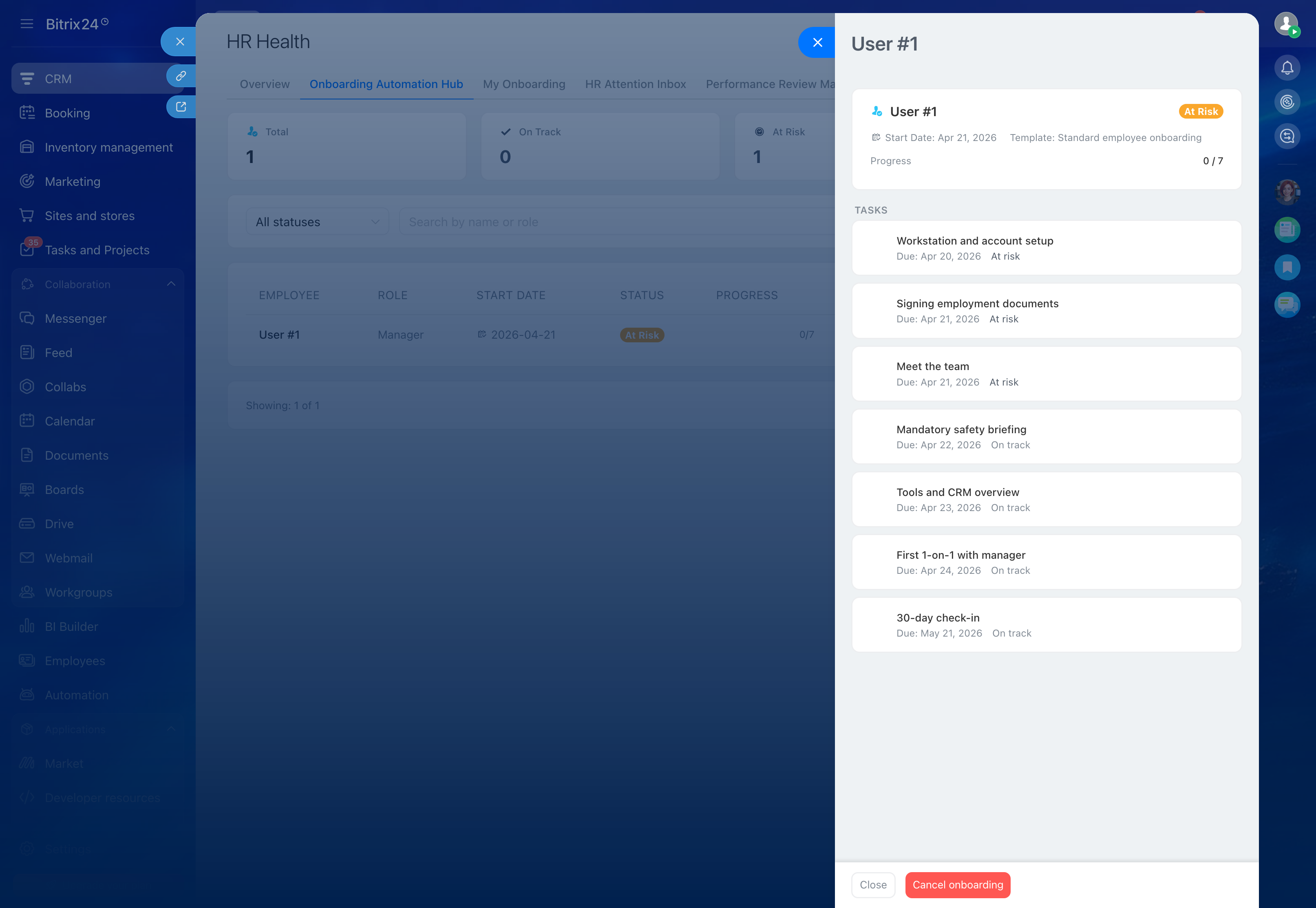Open the Calendar icon in sidebar
Viewport: 1316px width, 908px height.
[x=27, y=421]
